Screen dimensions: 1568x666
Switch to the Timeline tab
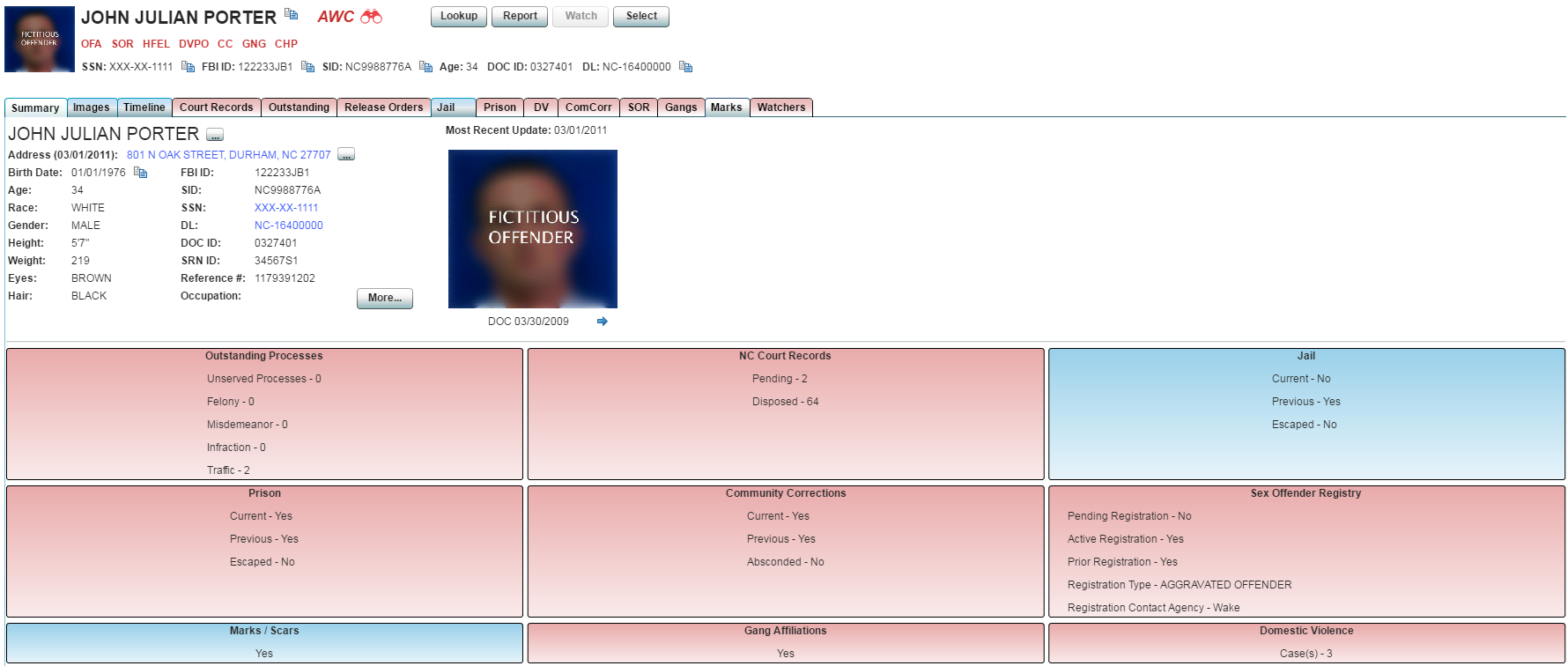click(144, 107)
